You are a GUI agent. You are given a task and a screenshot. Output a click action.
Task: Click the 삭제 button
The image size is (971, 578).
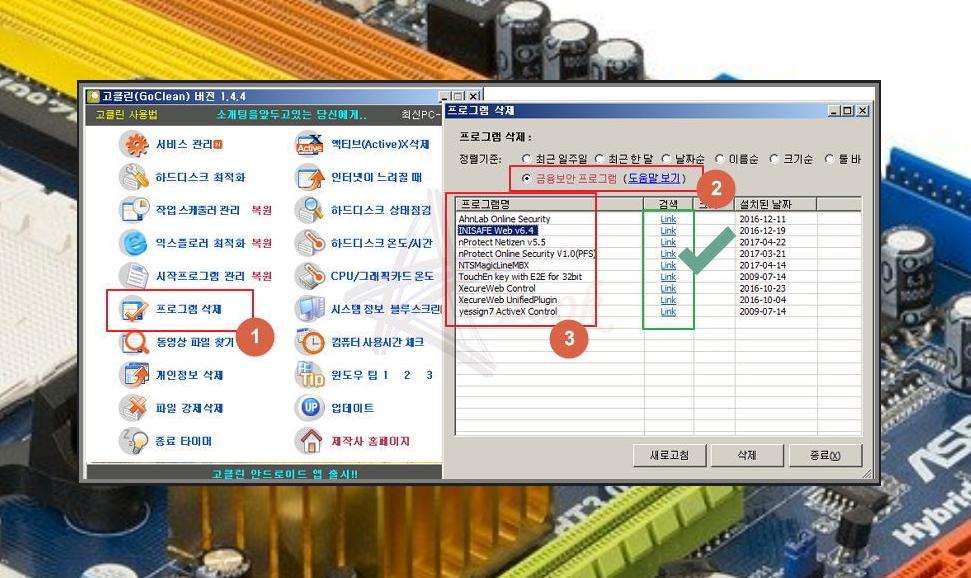[747, 455]
